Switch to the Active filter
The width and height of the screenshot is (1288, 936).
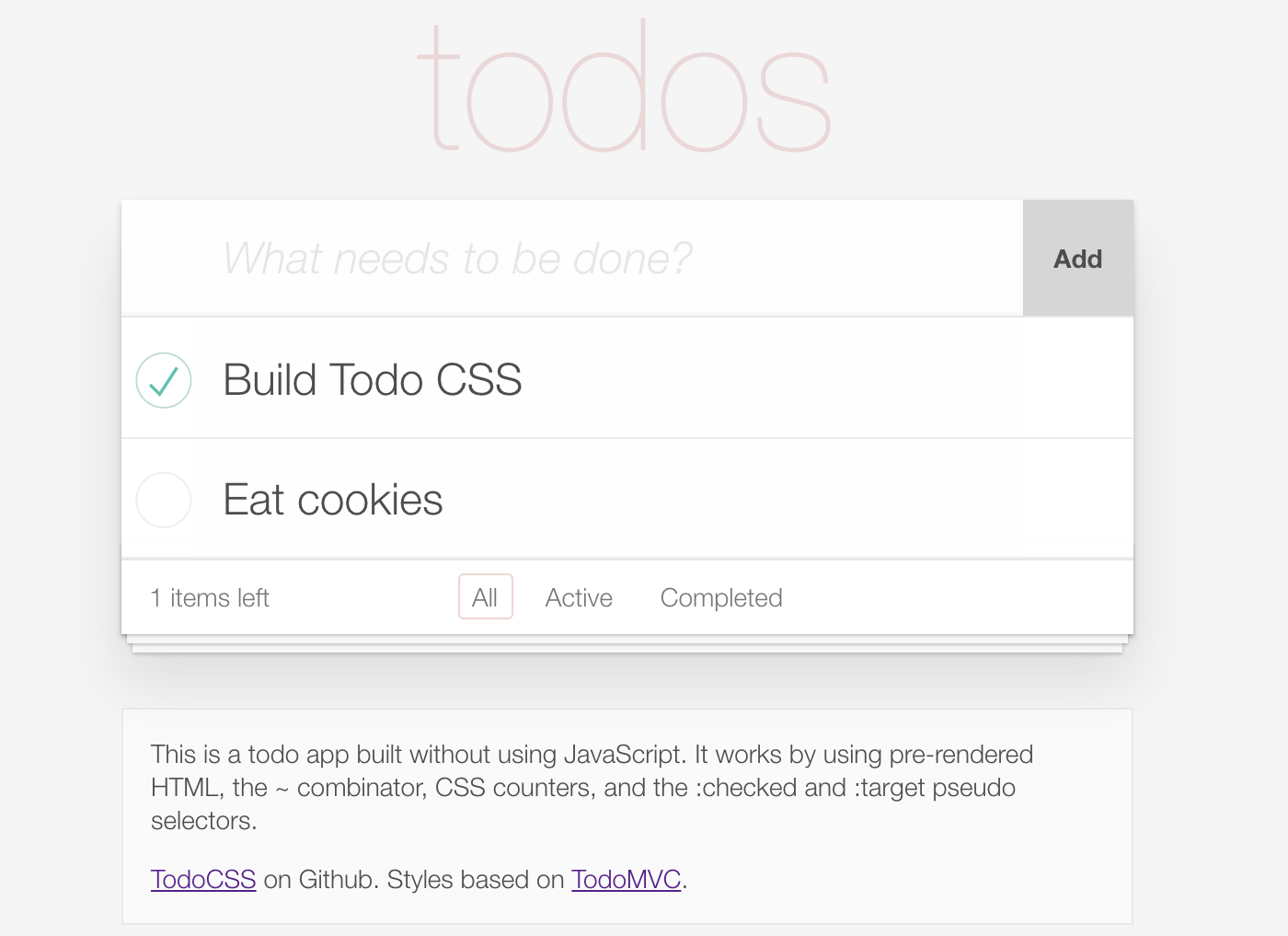579,597
